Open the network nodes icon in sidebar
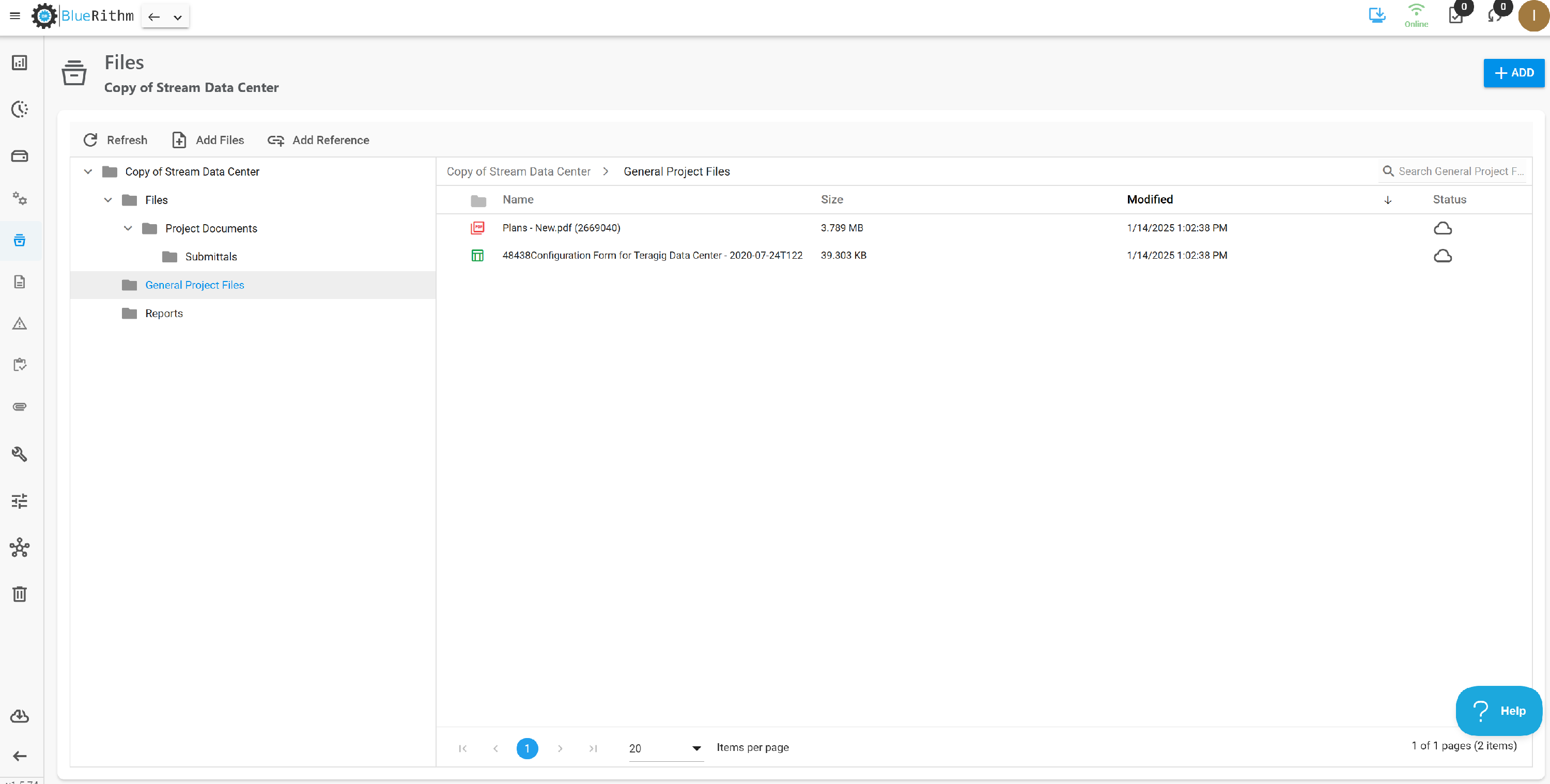Screen dimensions: 1550x784 tap(20, 547)
